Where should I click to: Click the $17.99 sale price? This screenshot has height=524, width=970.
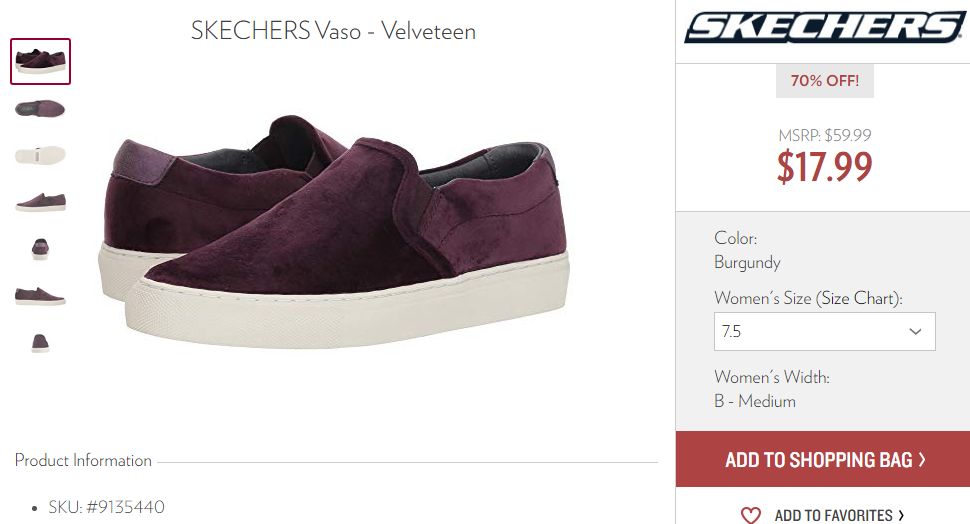pos(824,167)
